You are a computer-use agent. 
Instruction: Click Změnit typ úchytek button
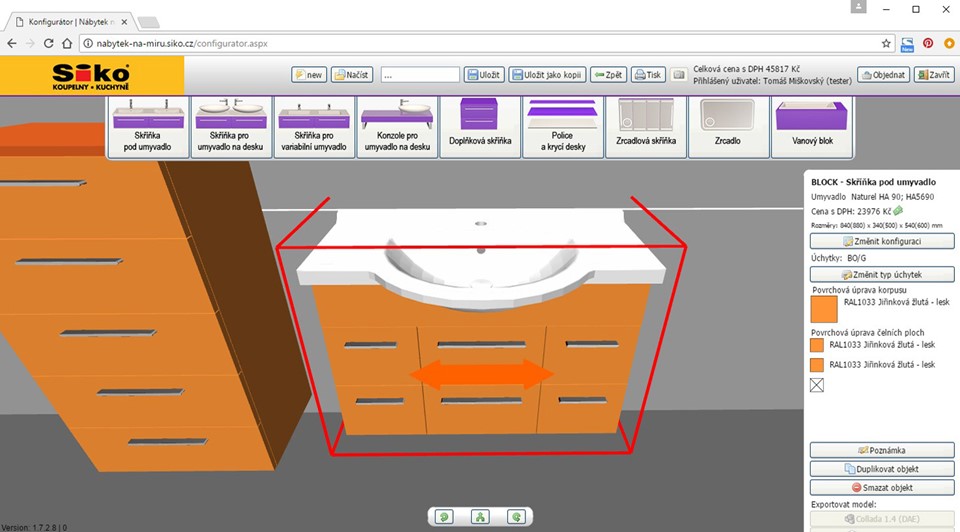[x=882, y=274]
